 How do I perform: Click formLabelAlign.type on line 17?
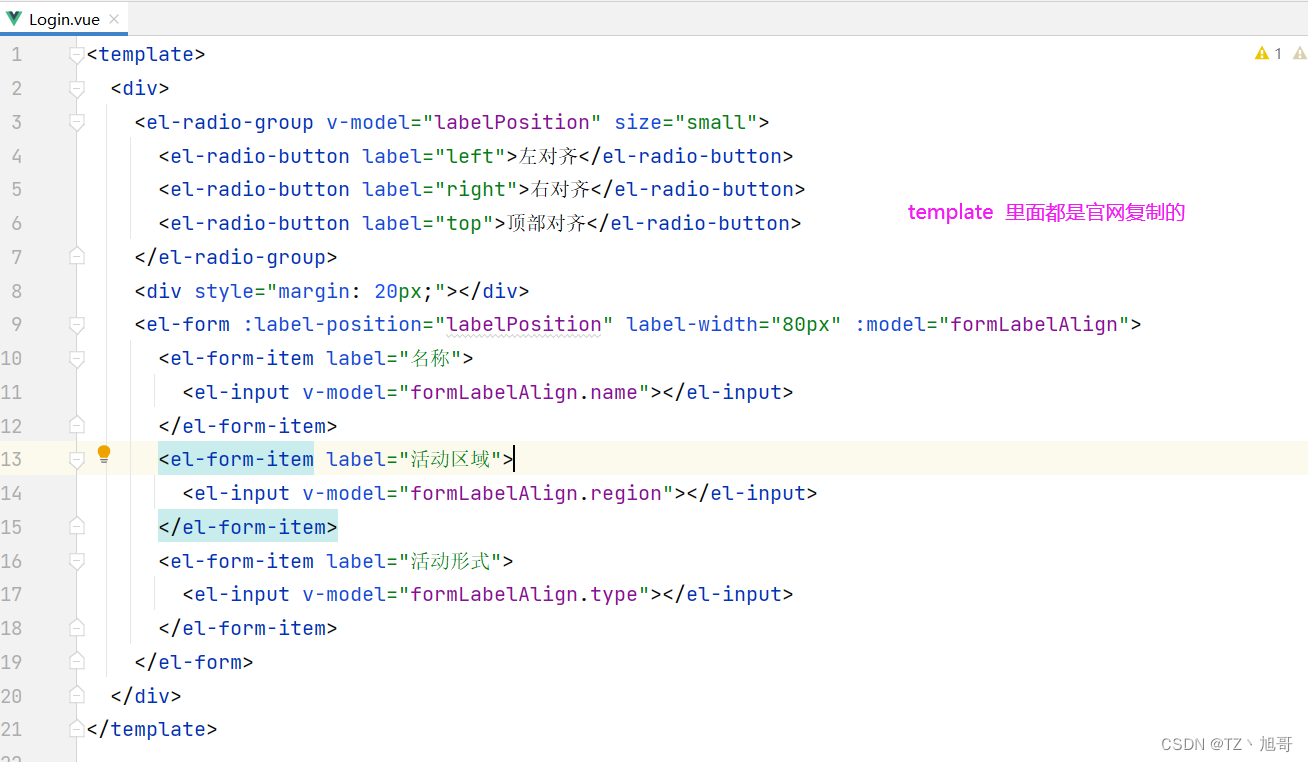[x=524, y=594]
